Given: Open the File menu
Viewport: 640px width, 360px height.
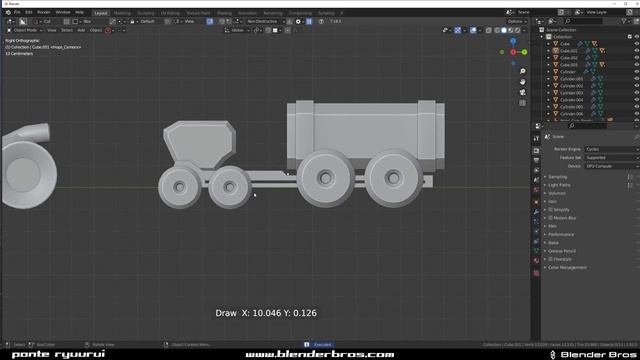Looking at the screenshot, I should pyautogui.click(x=17, y=13).
